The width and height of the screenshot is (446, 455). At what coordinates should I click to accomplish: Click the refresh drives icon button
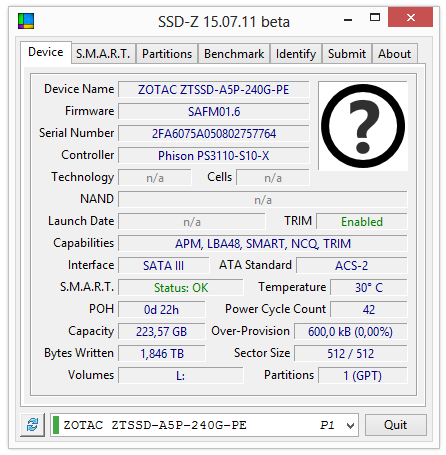pyautogui.click(x=32, y=425)
